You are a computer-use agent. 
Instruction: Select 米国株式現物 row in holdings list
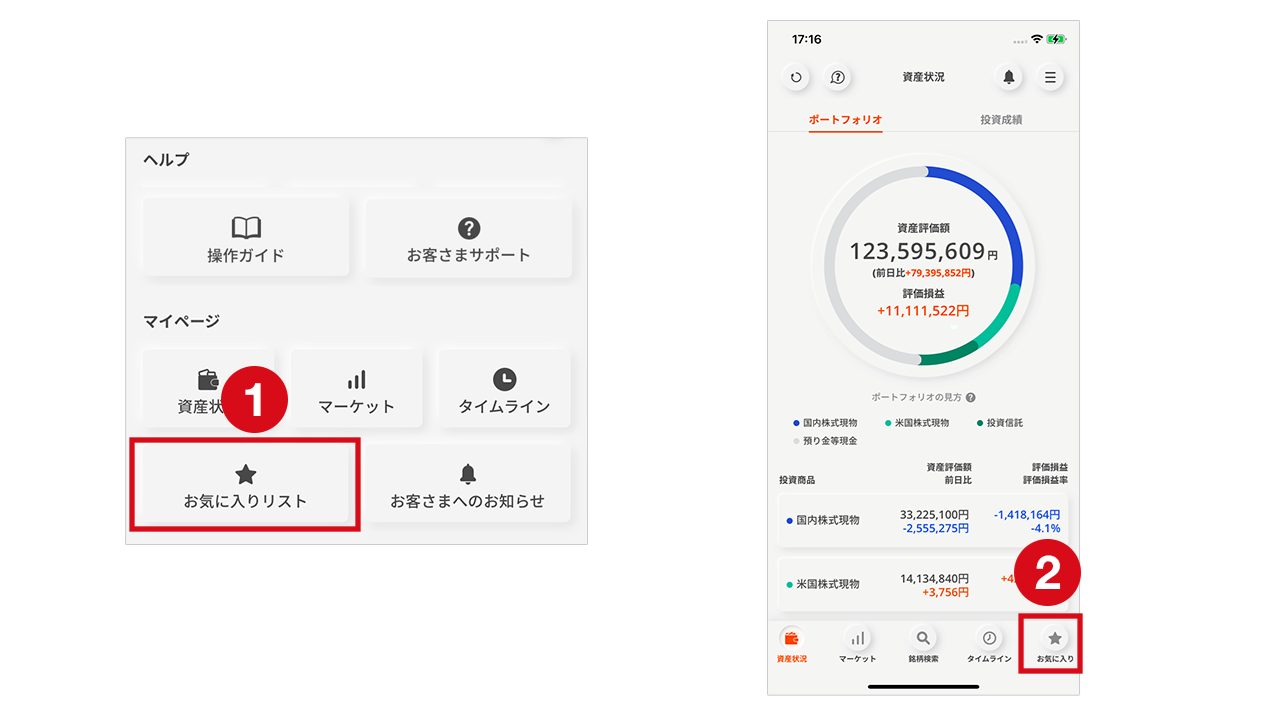coord(923,584)
